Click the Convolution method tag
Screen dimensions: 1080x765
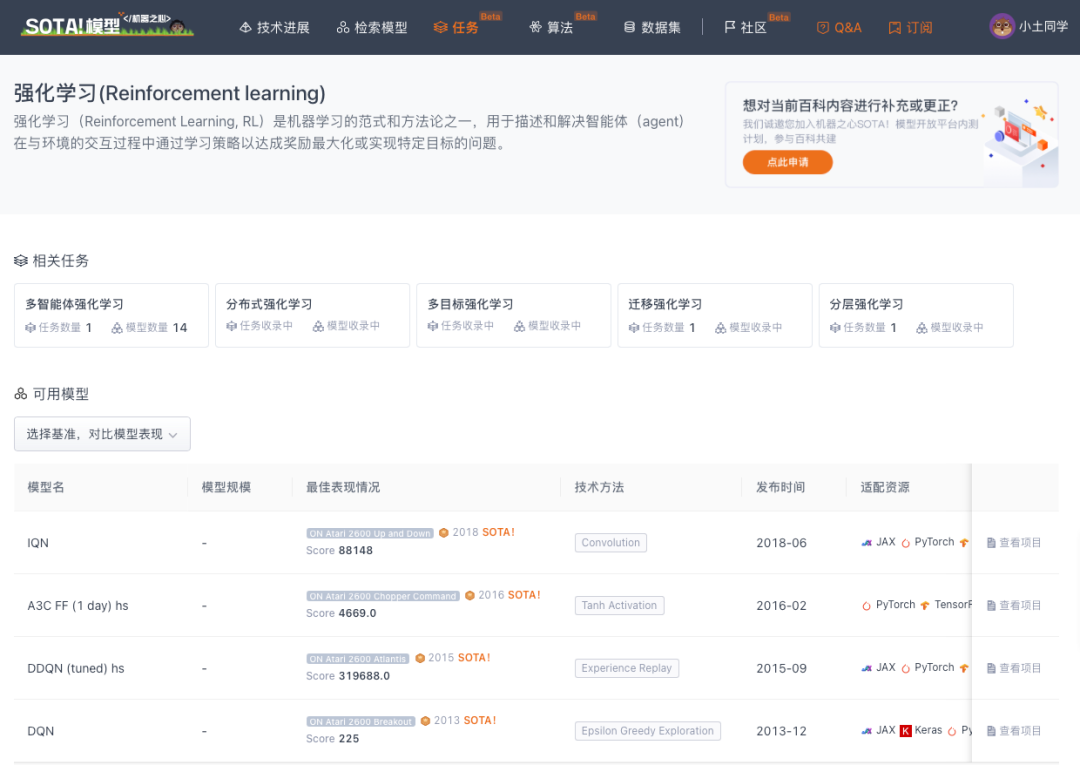[x=610, y=543]
